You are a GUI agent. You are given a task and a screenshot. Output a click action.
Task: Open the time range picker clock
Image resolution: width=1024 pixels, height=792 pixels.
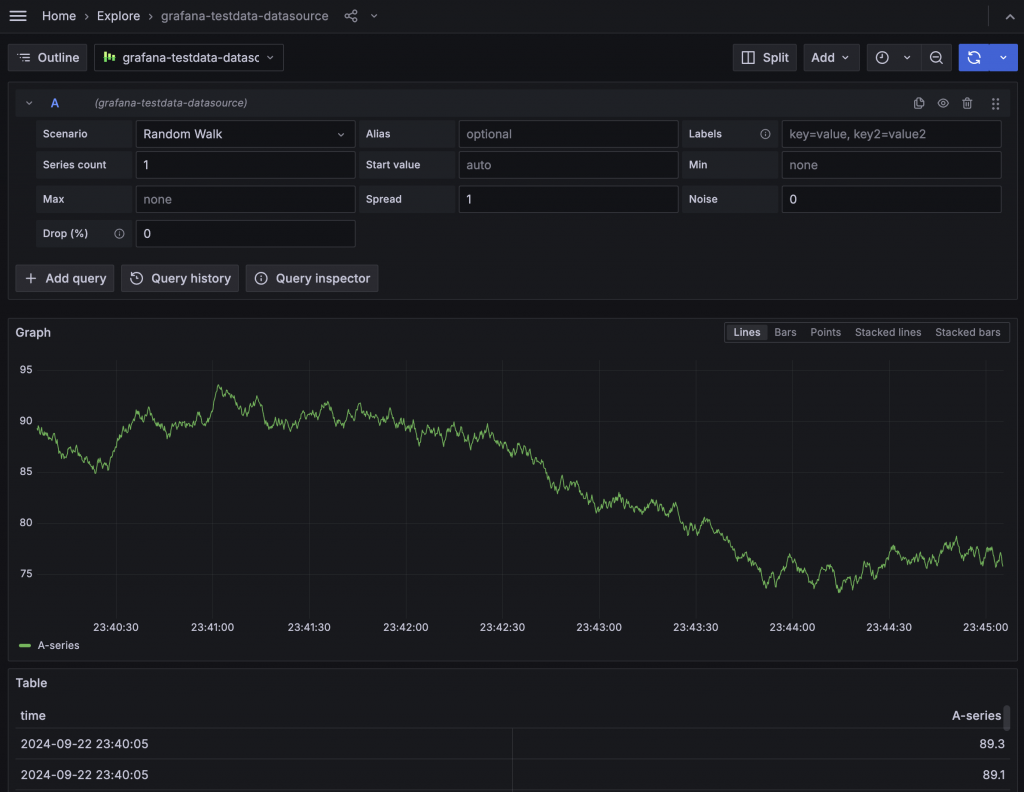click(x=882, y=57)
